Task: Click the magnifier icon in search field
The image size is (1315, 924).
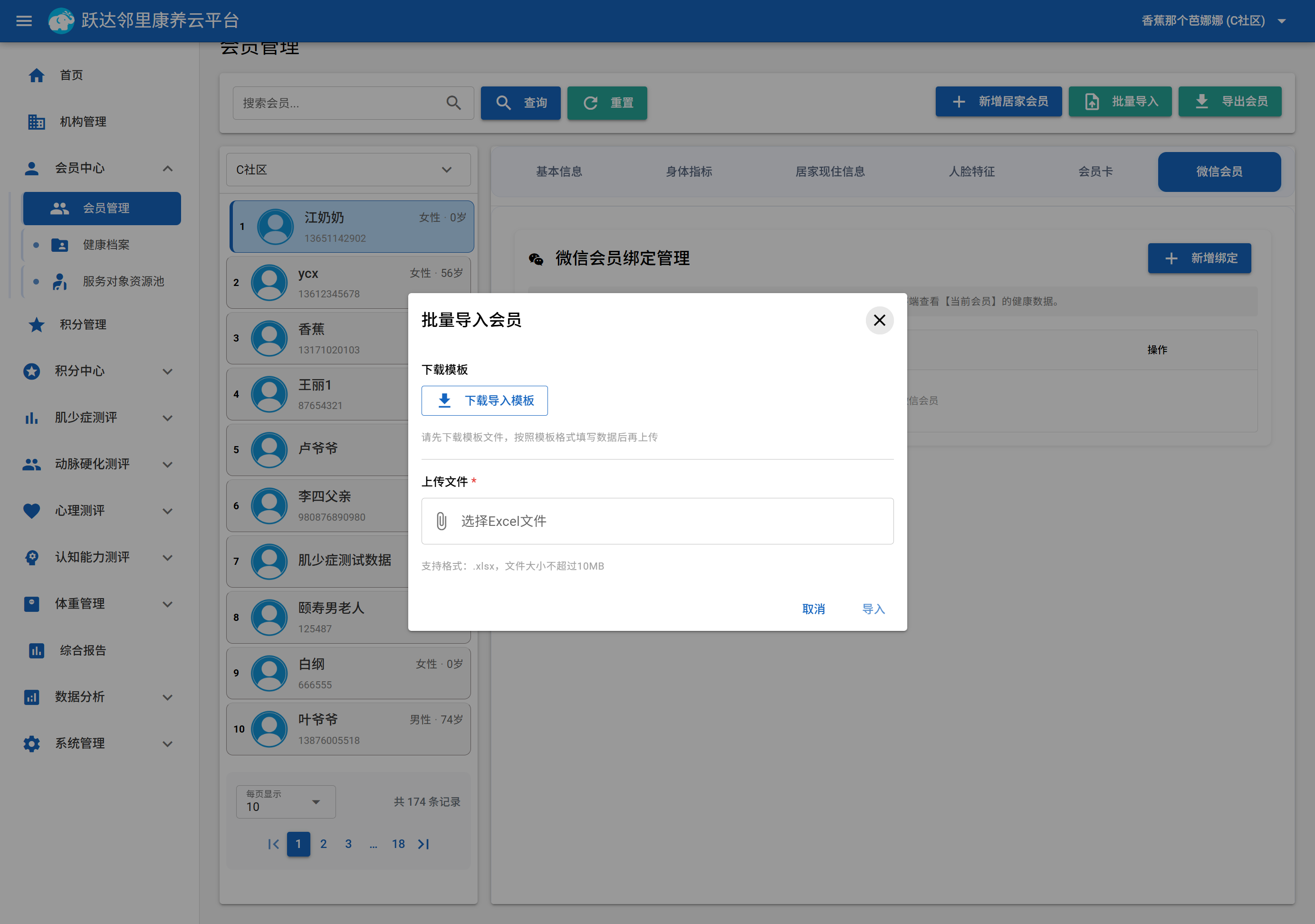Action: [x=453, y=103]
